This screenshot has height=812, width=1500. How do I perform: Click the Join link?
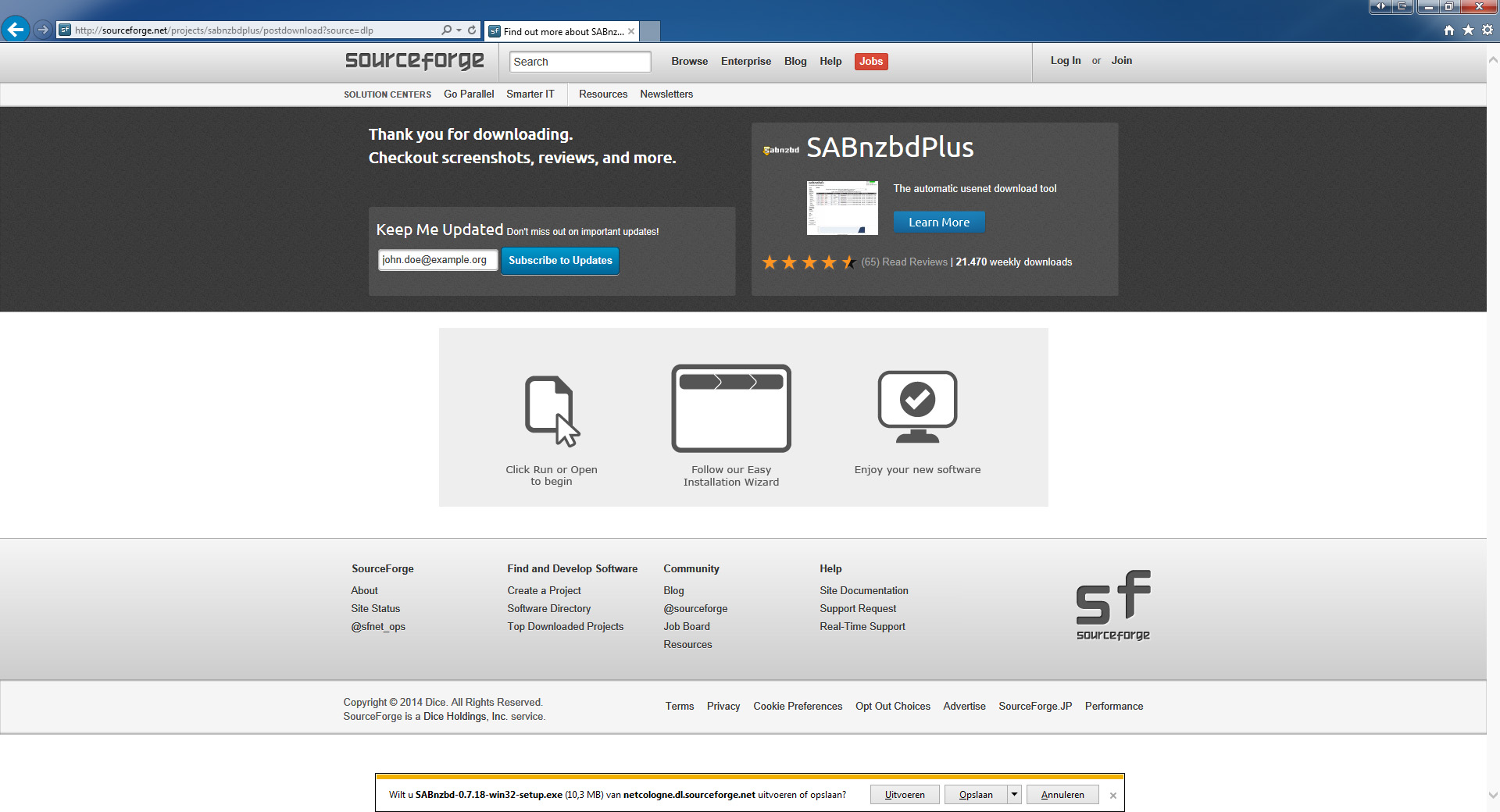[x=1121, y=60]
